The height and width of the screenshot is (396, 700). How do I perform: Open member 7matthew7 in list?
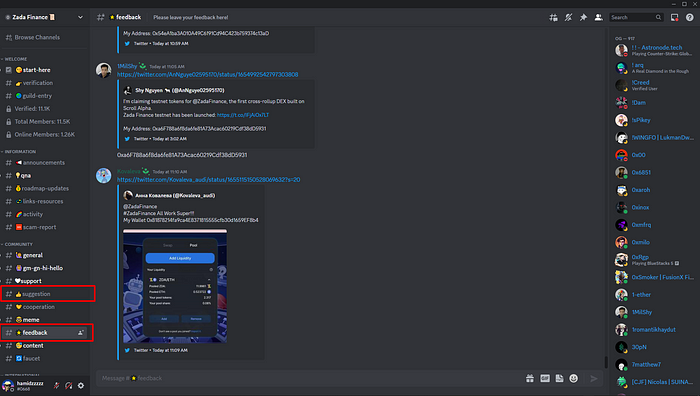(x=655, y=364)
